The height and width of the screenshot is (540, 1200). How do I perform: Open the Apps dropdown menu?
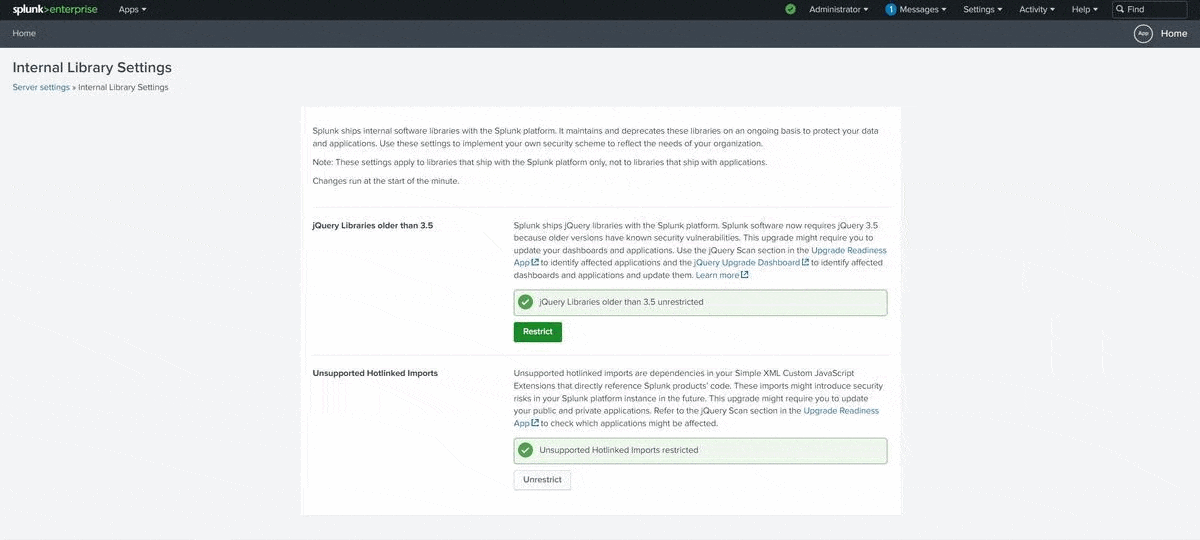pyautogui.click(x=132, y=9)
